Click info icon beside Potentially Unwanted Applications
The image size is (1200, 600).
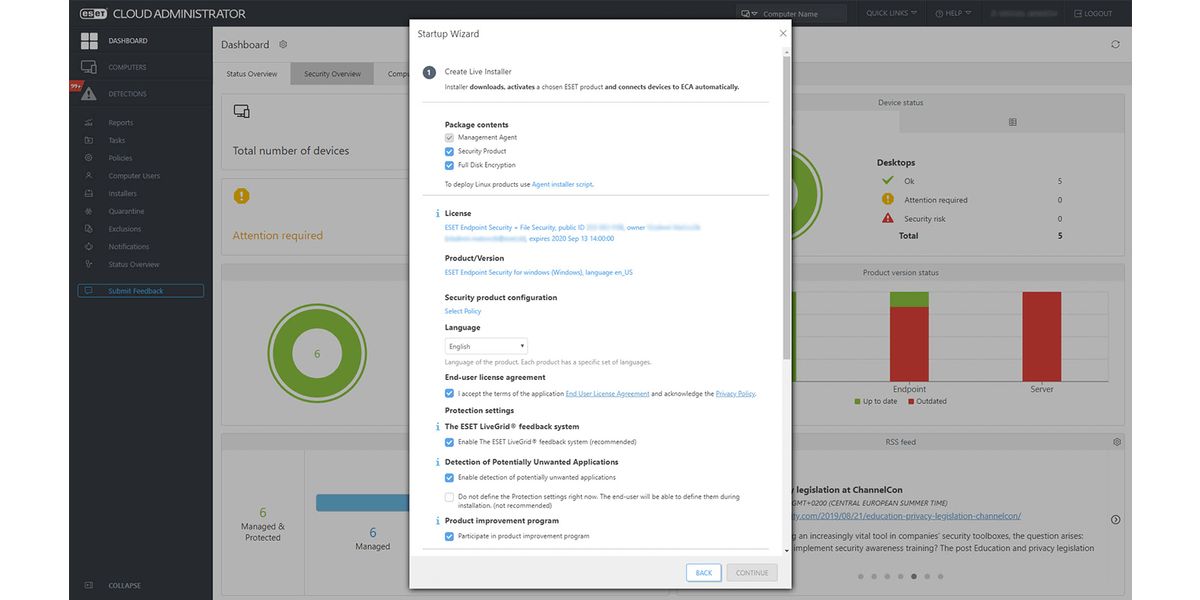coord(437,463)
